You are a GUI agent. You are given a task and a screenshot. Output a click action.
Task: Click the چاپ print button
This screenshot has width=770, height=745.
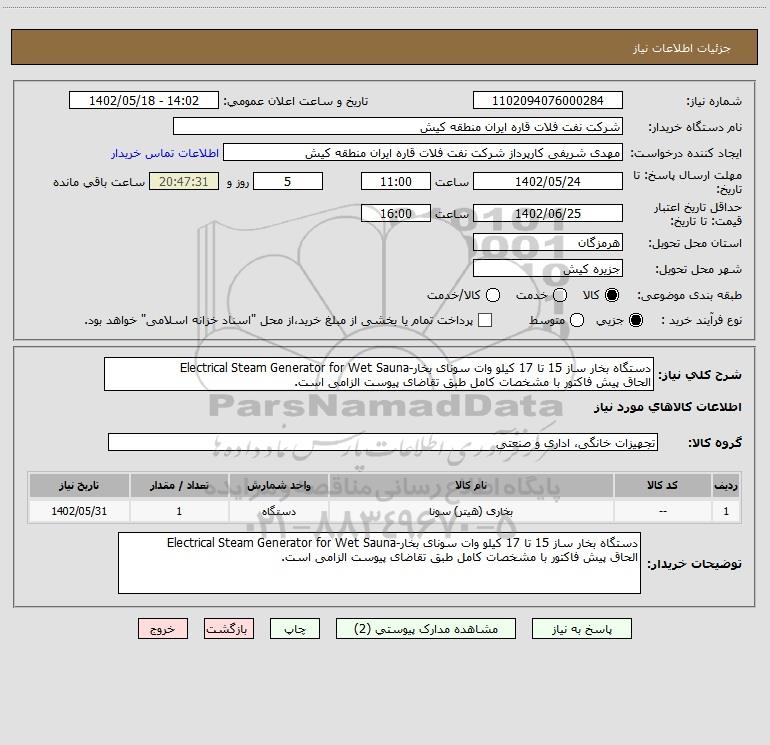click(x=295, y=629)
